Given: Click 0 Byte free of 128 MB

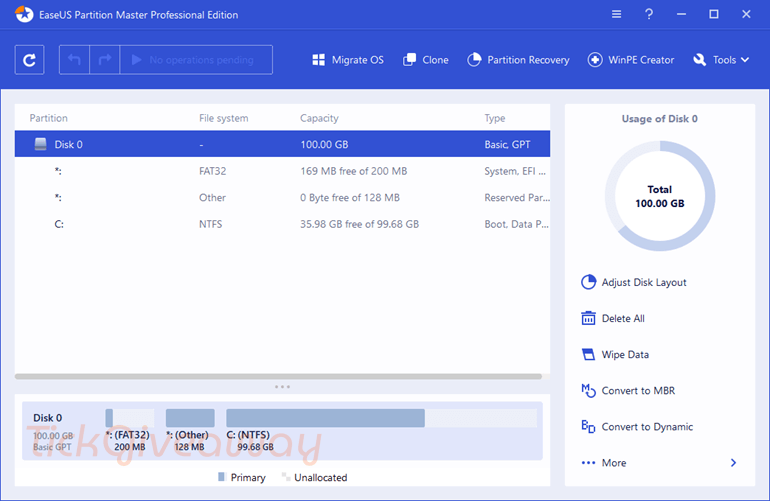Looking at the screenshot, I should click(350, 197).
